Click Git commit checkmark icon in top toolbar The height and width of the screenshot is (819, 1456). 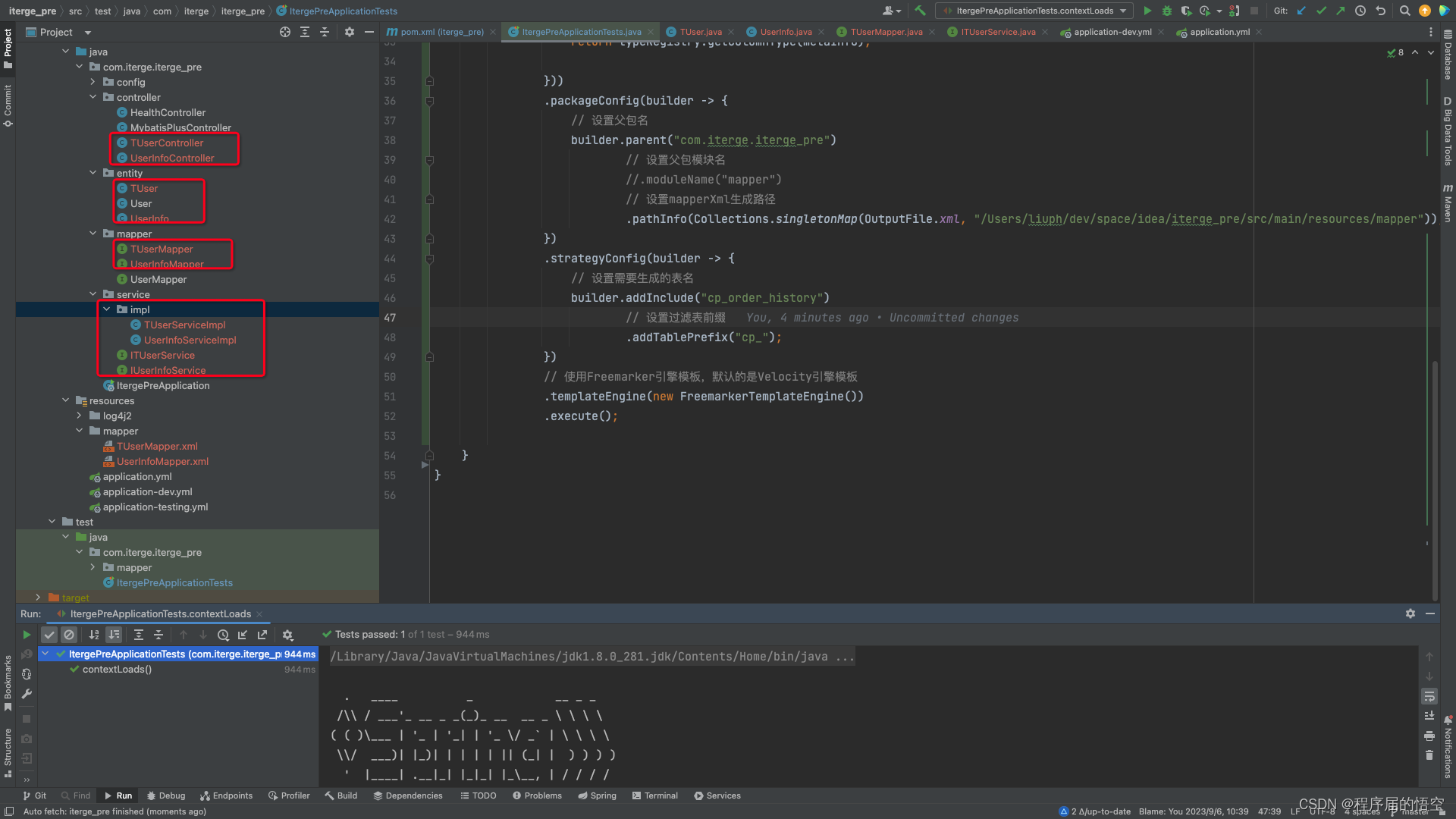click(1321, 11)
